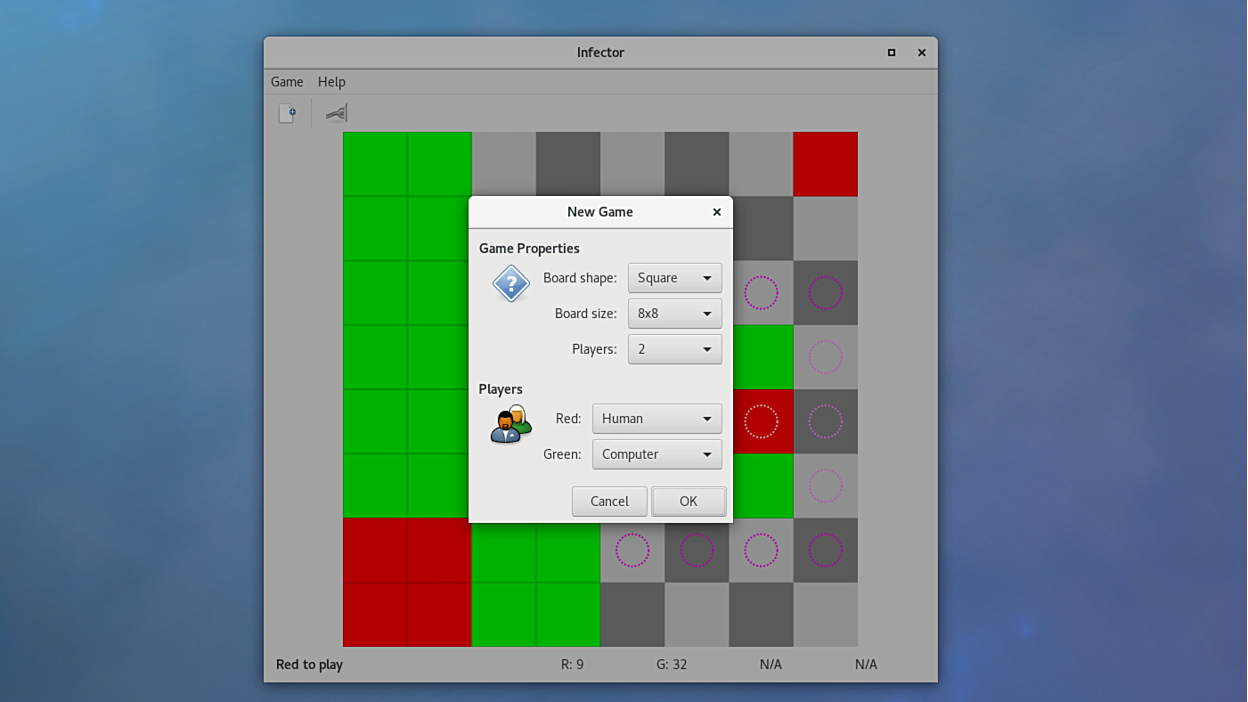Change the Board size from 8x8
The height and width of the screenshot is (702, 1248).
[x=674, y=313]
